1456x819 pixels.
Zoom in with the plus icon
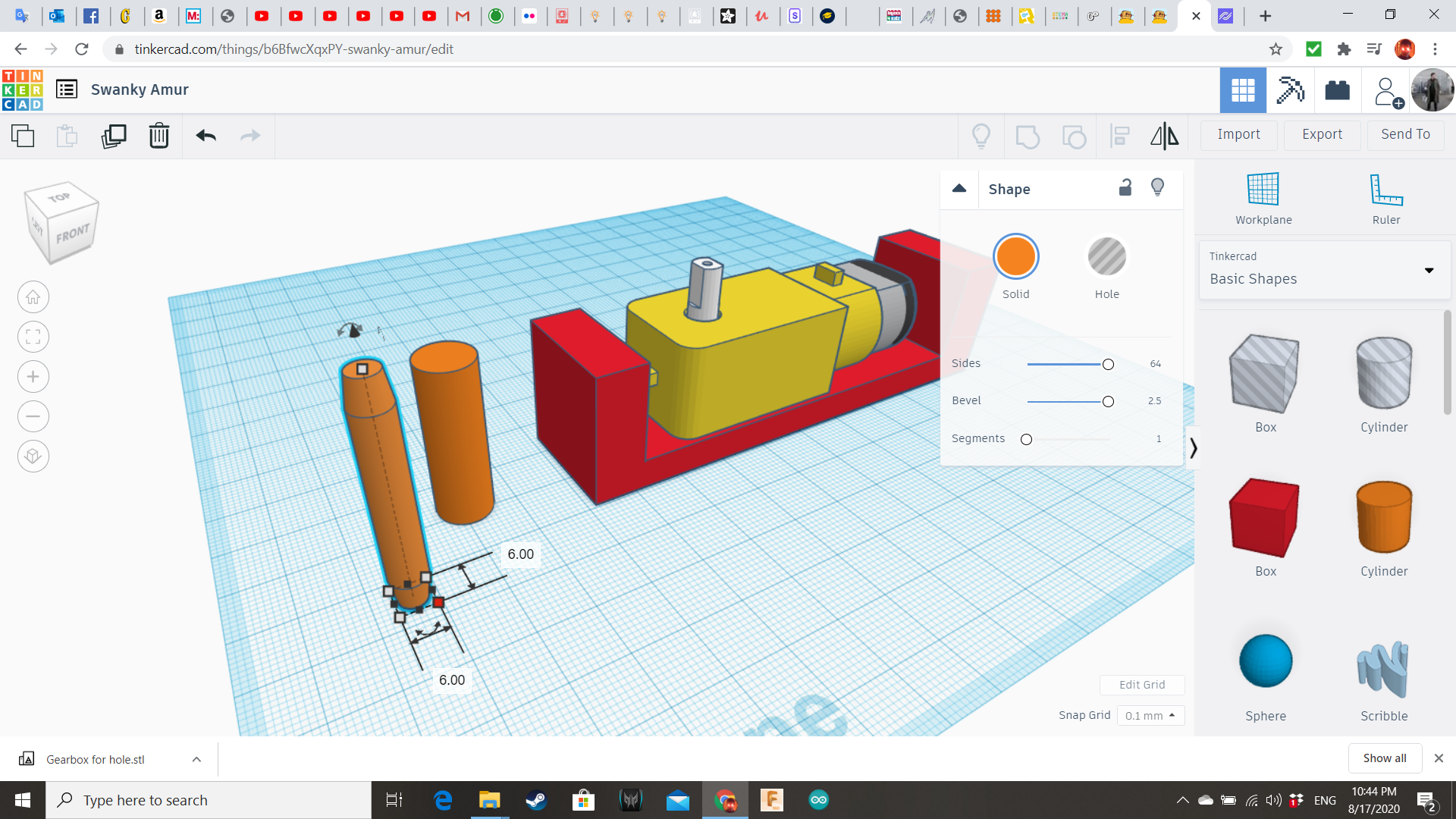33,377
